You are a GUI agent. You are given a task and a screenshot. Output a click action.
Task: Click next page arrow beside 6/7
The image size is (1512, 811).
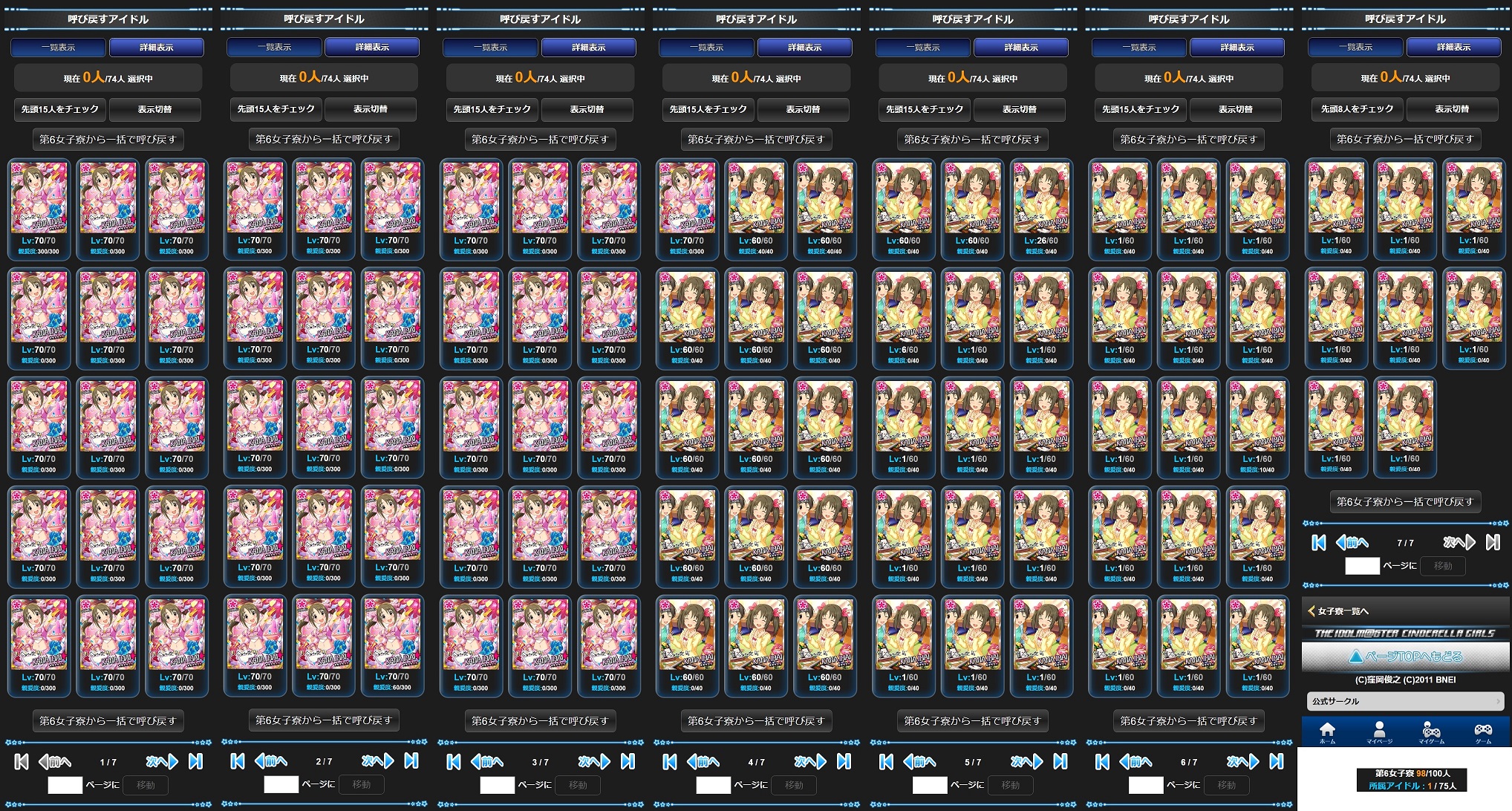tap(1243, 761)
